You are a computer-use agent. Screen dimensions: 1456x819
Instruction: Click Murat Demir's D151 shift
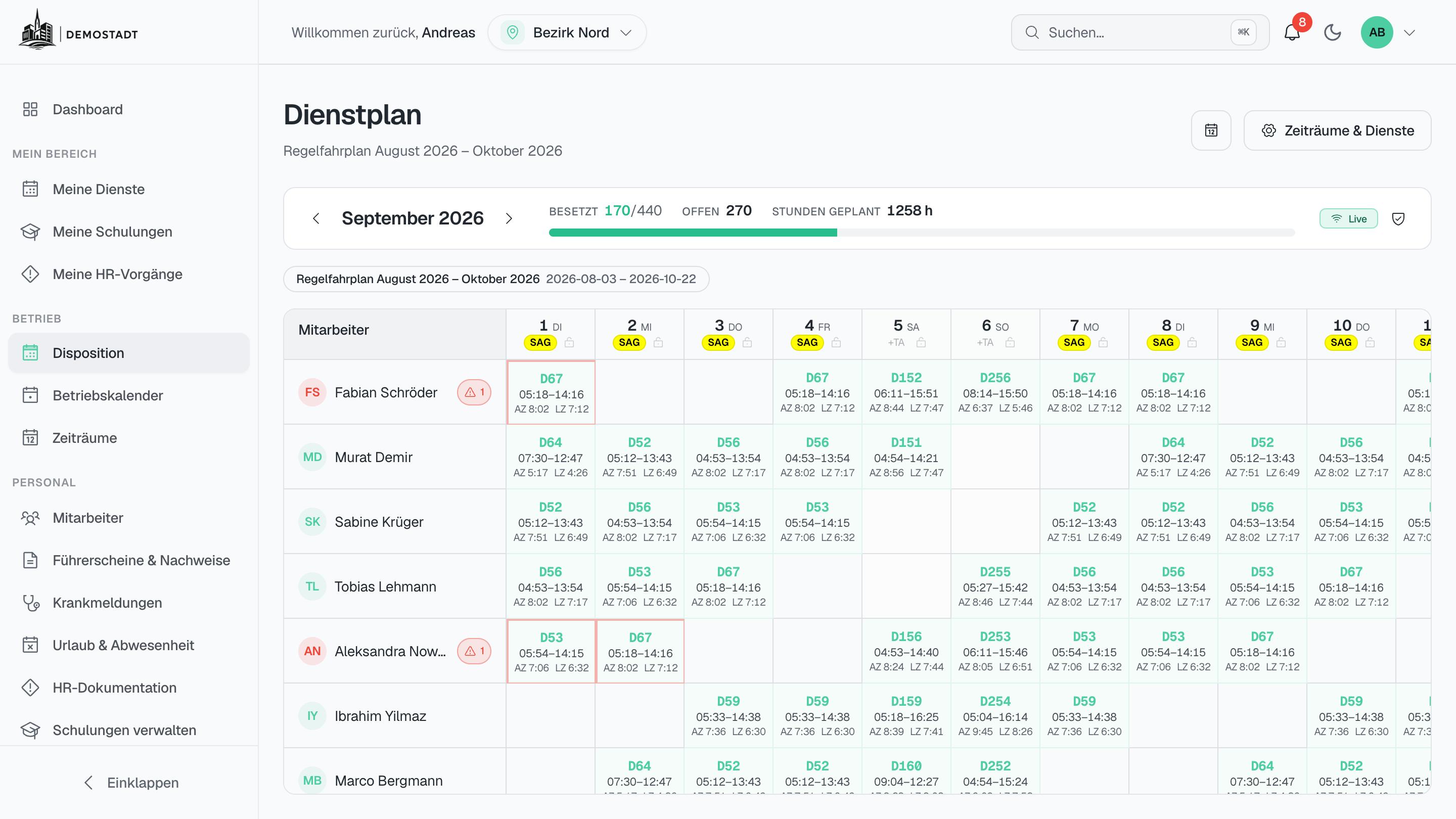pyautogui.click(x=906, y=457)
